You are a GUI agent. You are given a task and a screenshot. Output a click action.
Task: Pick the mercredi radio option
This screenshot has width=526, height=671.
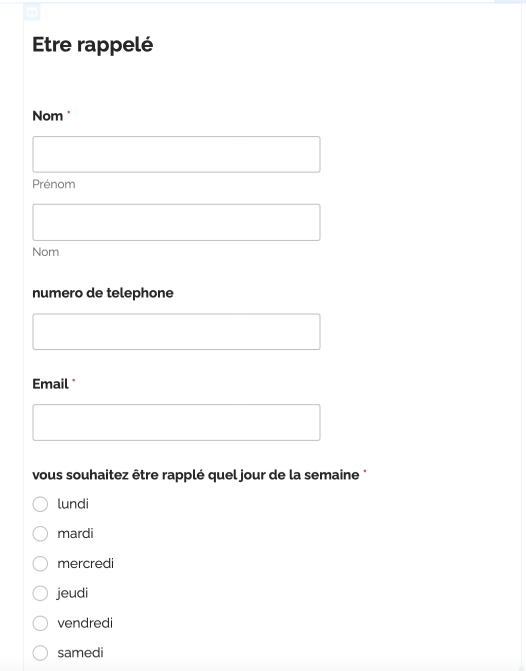[x=40, y=564]
